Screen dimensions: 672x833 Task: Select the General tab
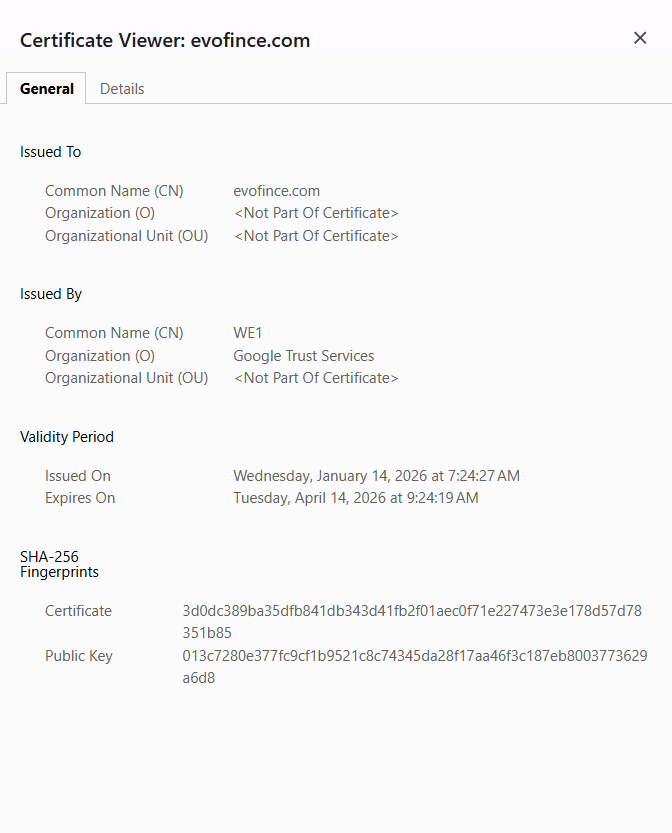tap(47, 89)
